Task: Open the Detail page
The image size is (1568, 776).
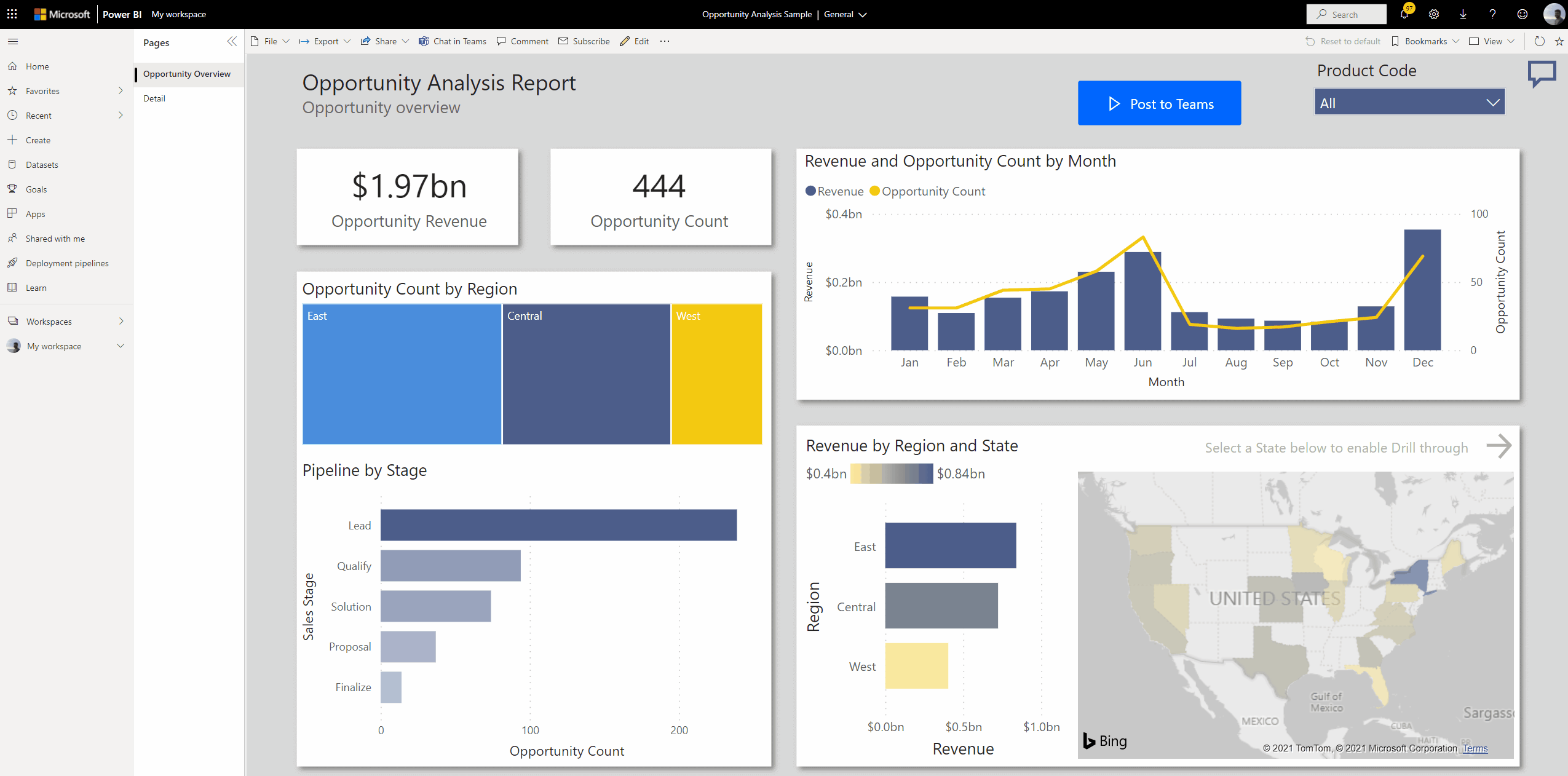Action: (x=154, y=98)
